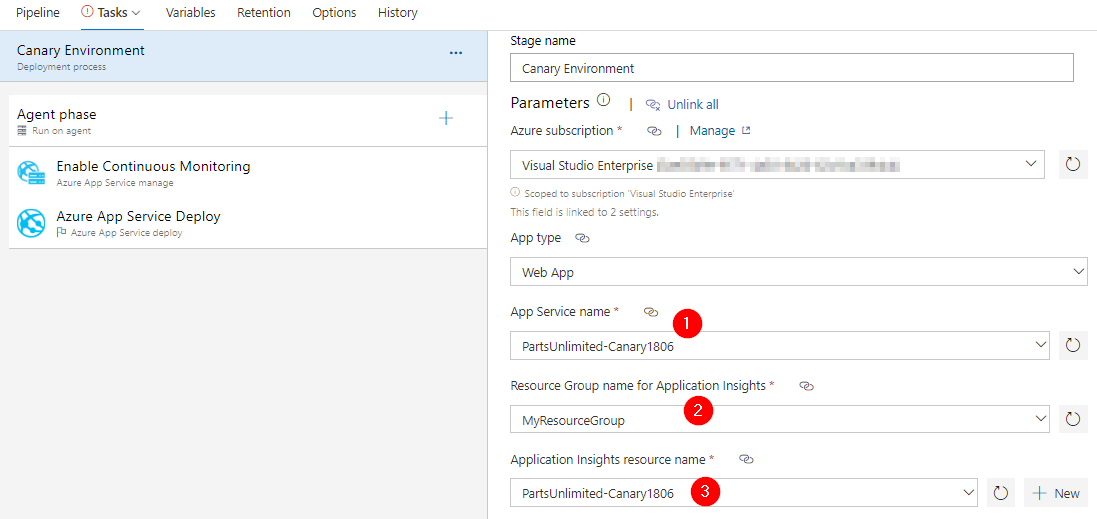Click the 'Deployment process' subtitle
This screenshot has width=1097, height=519.
(x=62, y=67)
